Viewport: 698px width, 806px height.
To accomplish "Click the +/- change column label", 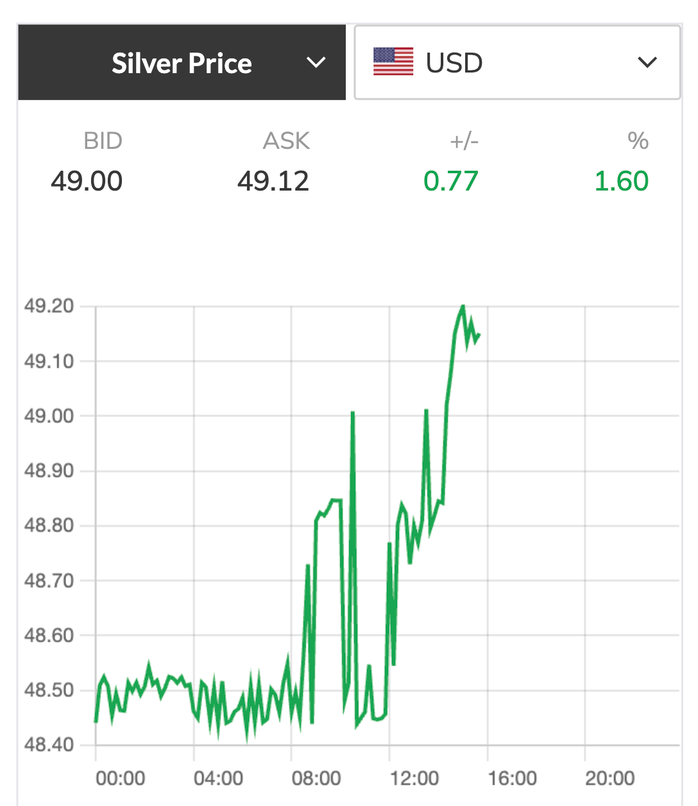I will [x=464, y=141].
